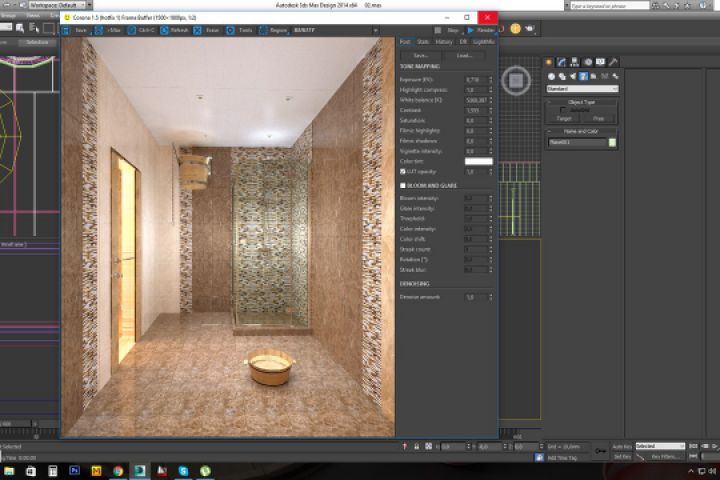Image resolution: width=720 pixels, height=480 pixels.
Task: Click the yellow teapot render icon in main toolbar
Action: point(516,28)
